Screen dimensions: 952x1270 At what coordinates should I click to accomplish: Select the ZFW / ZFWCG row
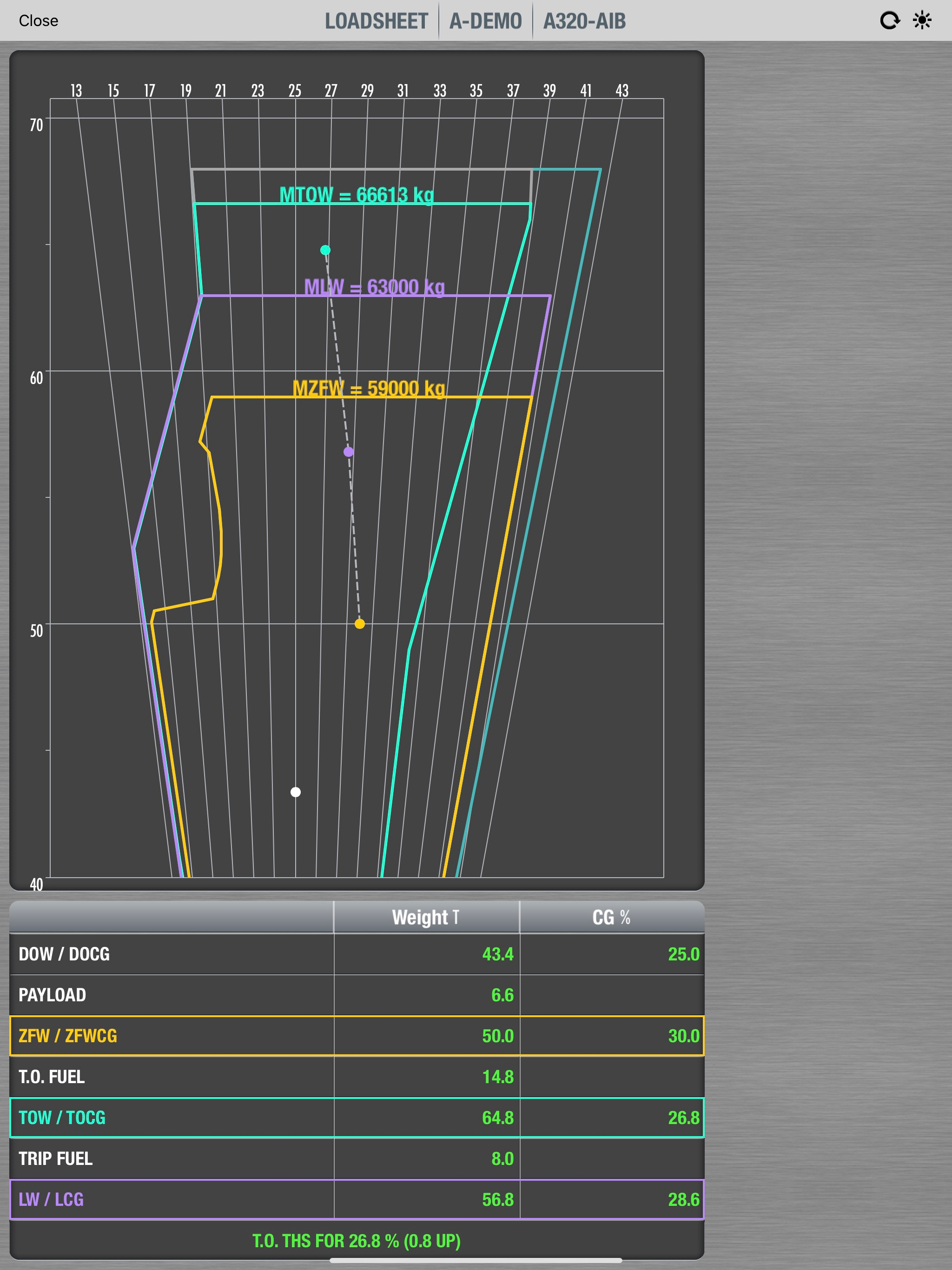(357, 1035)
